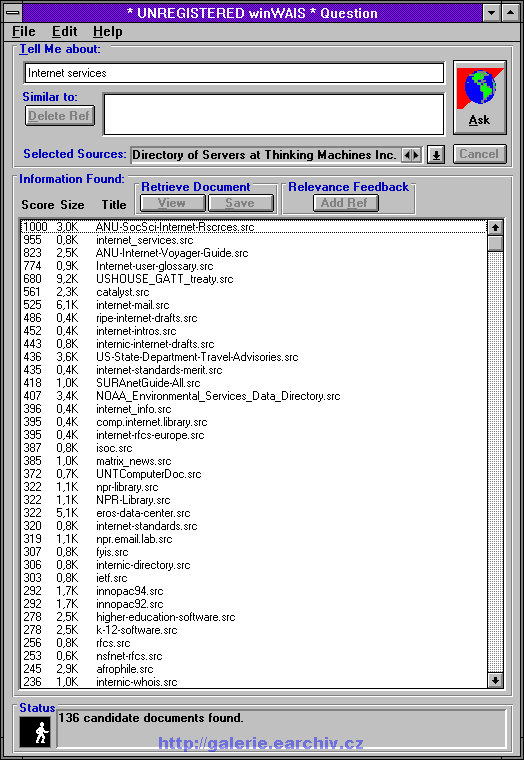Select lowercase npr-library.src

point(254,487)
